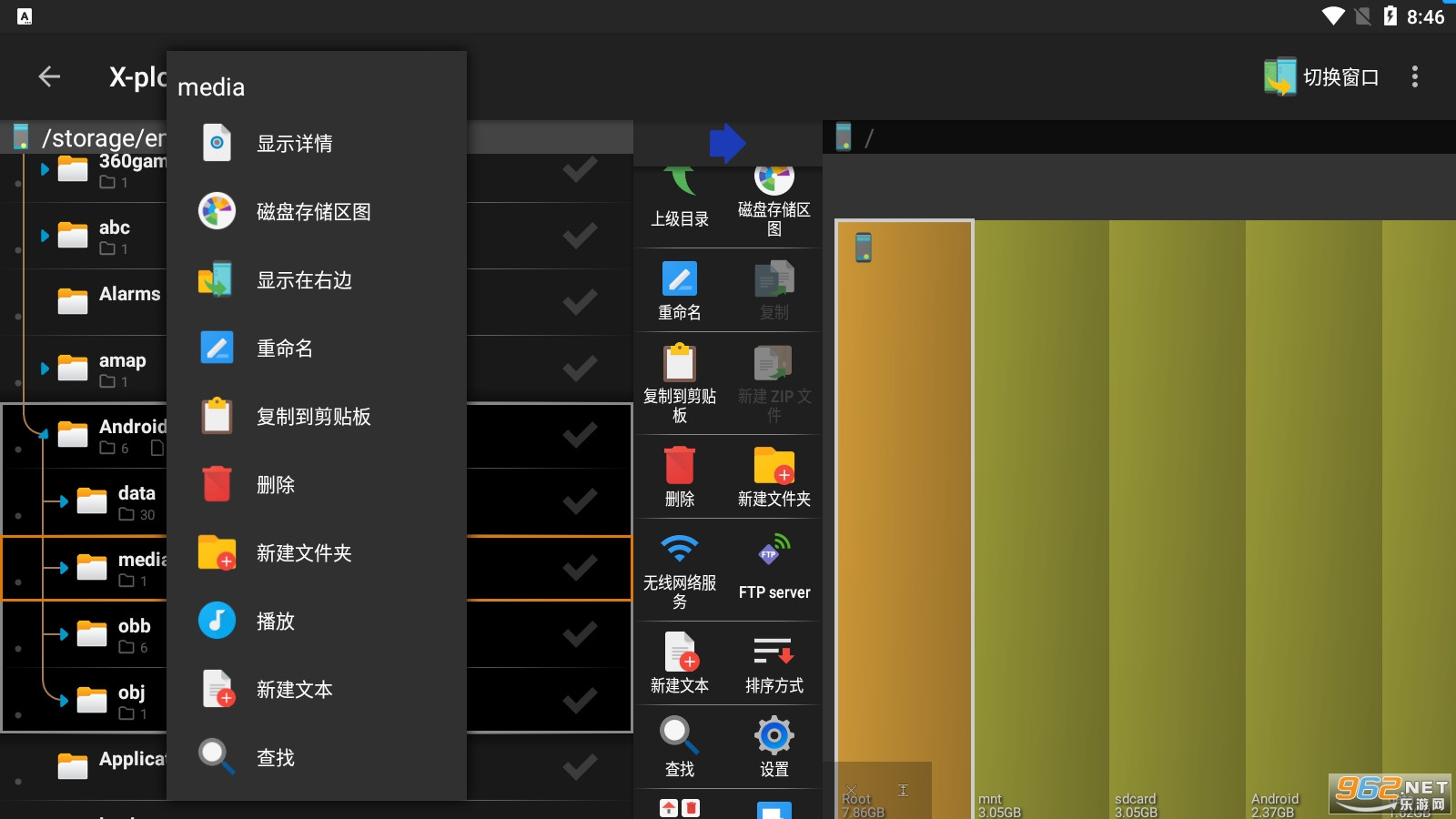Expand the abc folder arrow

(45, 236)
